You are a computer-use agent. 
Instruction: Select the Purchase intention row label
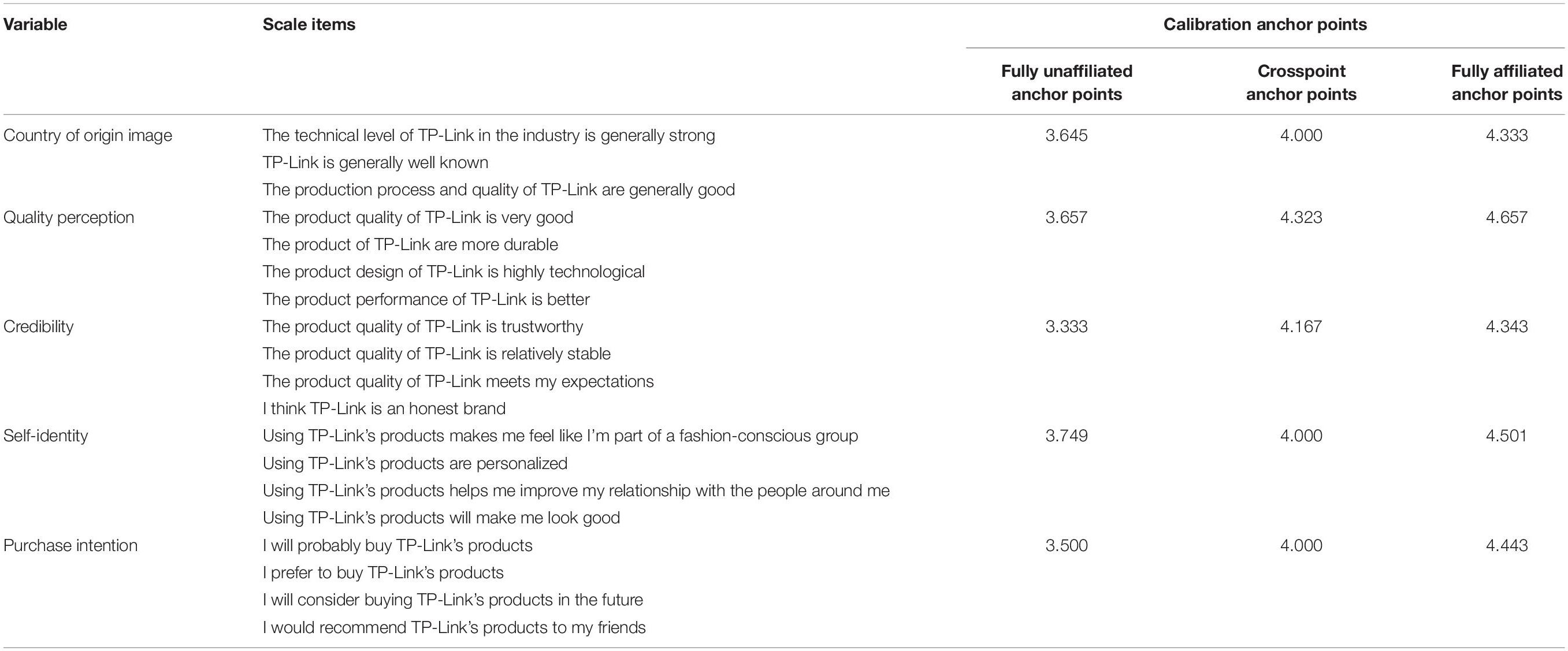tap(70, 545)
